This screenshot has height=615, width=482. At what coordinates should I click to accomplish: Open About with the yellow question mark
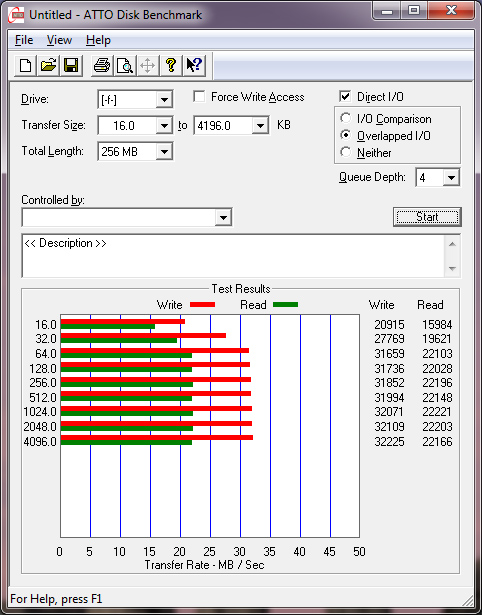tap(171, 65)
